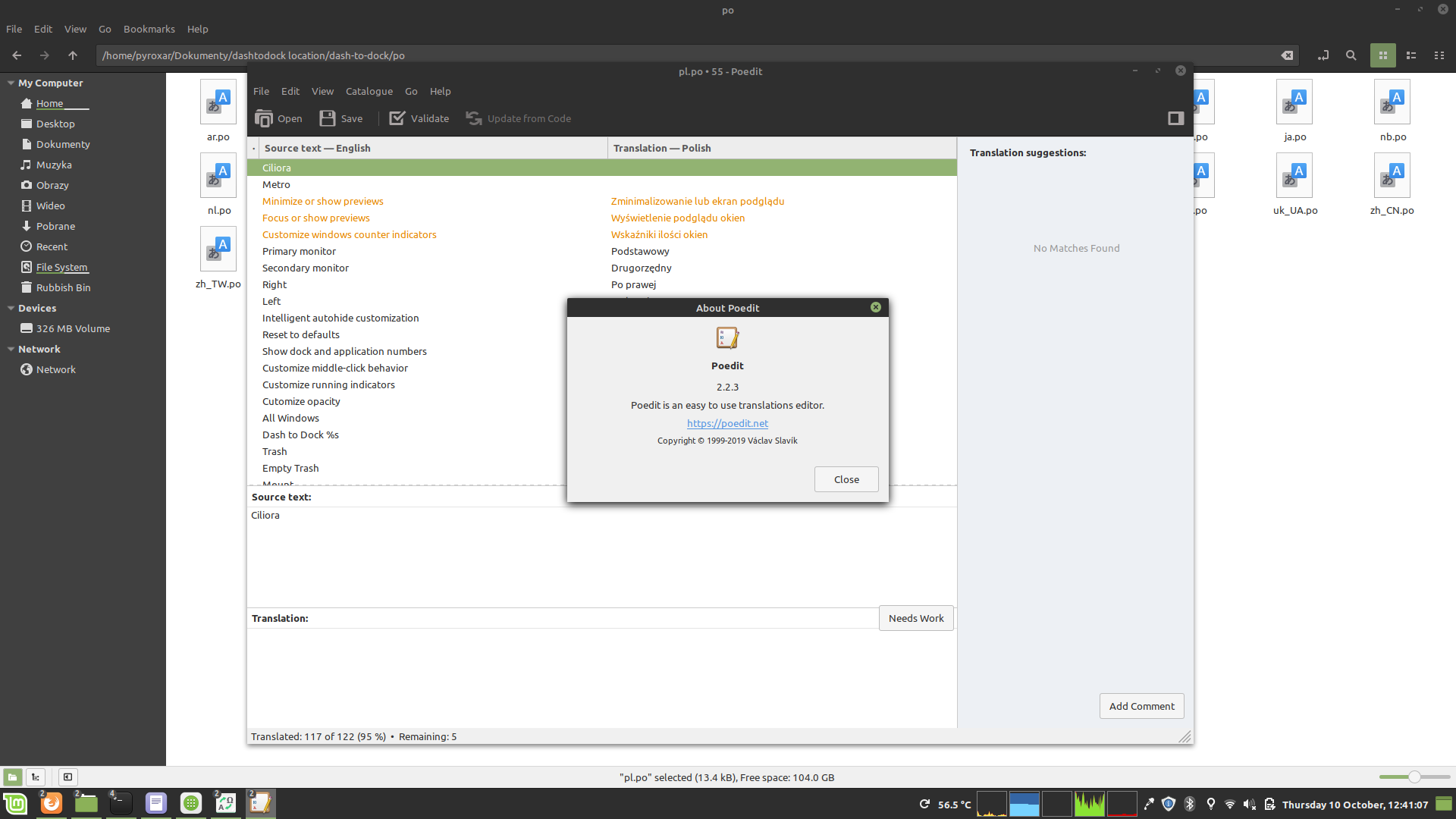Go up to the parent folder

73,55
